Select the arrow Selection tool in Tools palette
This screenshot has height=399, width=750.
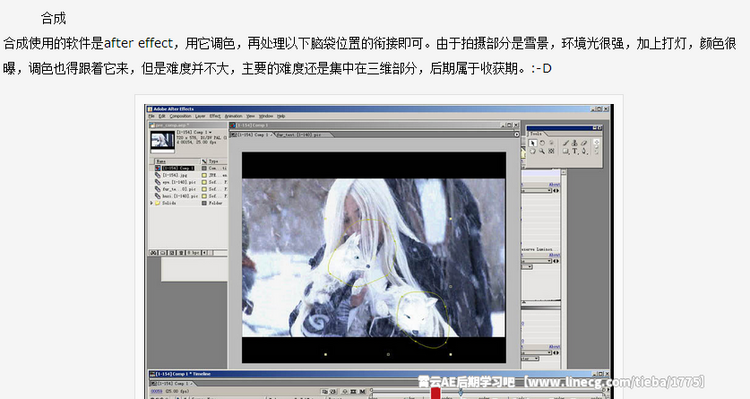[533, 143]
